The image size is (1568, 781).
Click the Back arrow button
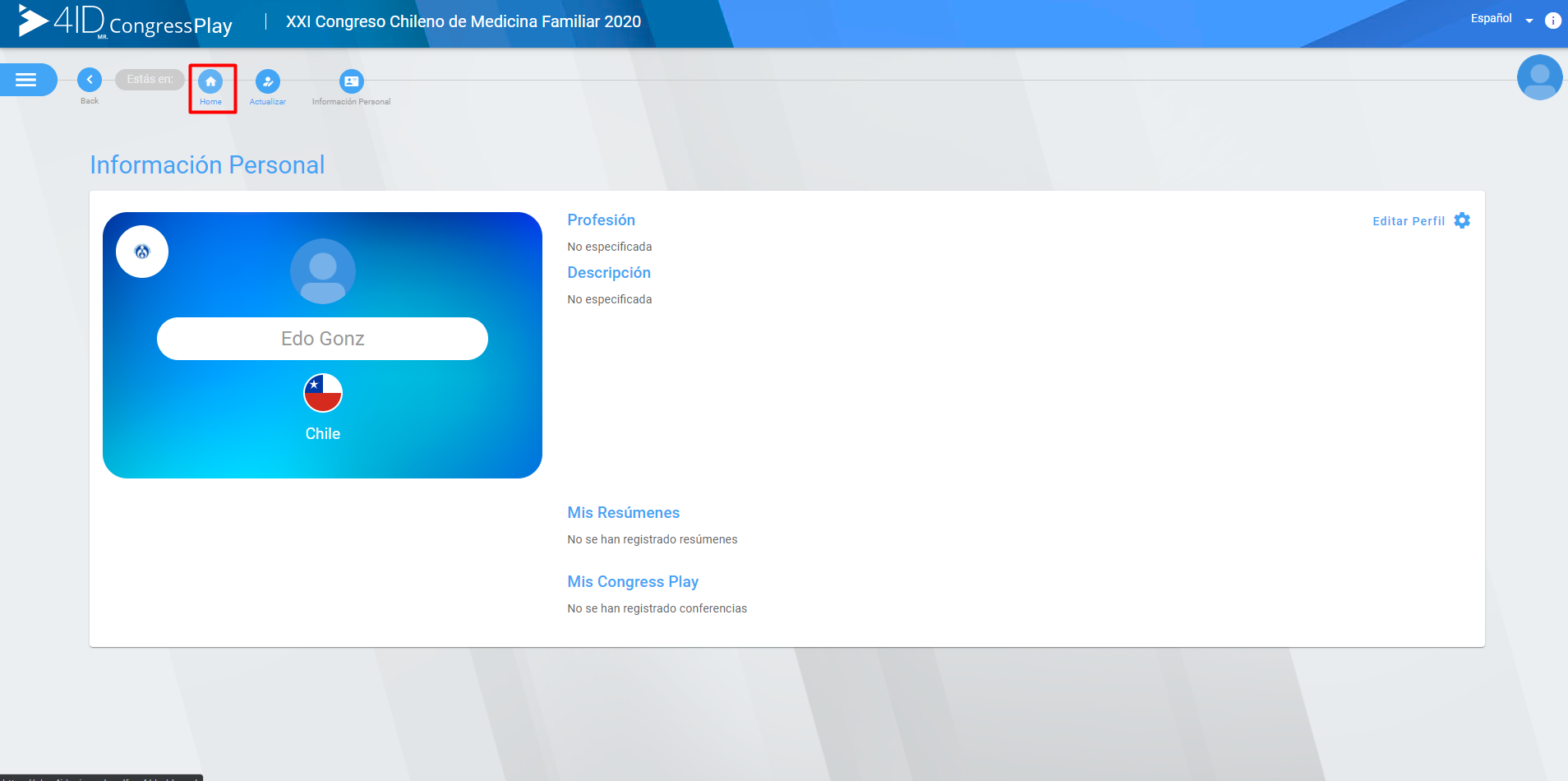[90, 80]
